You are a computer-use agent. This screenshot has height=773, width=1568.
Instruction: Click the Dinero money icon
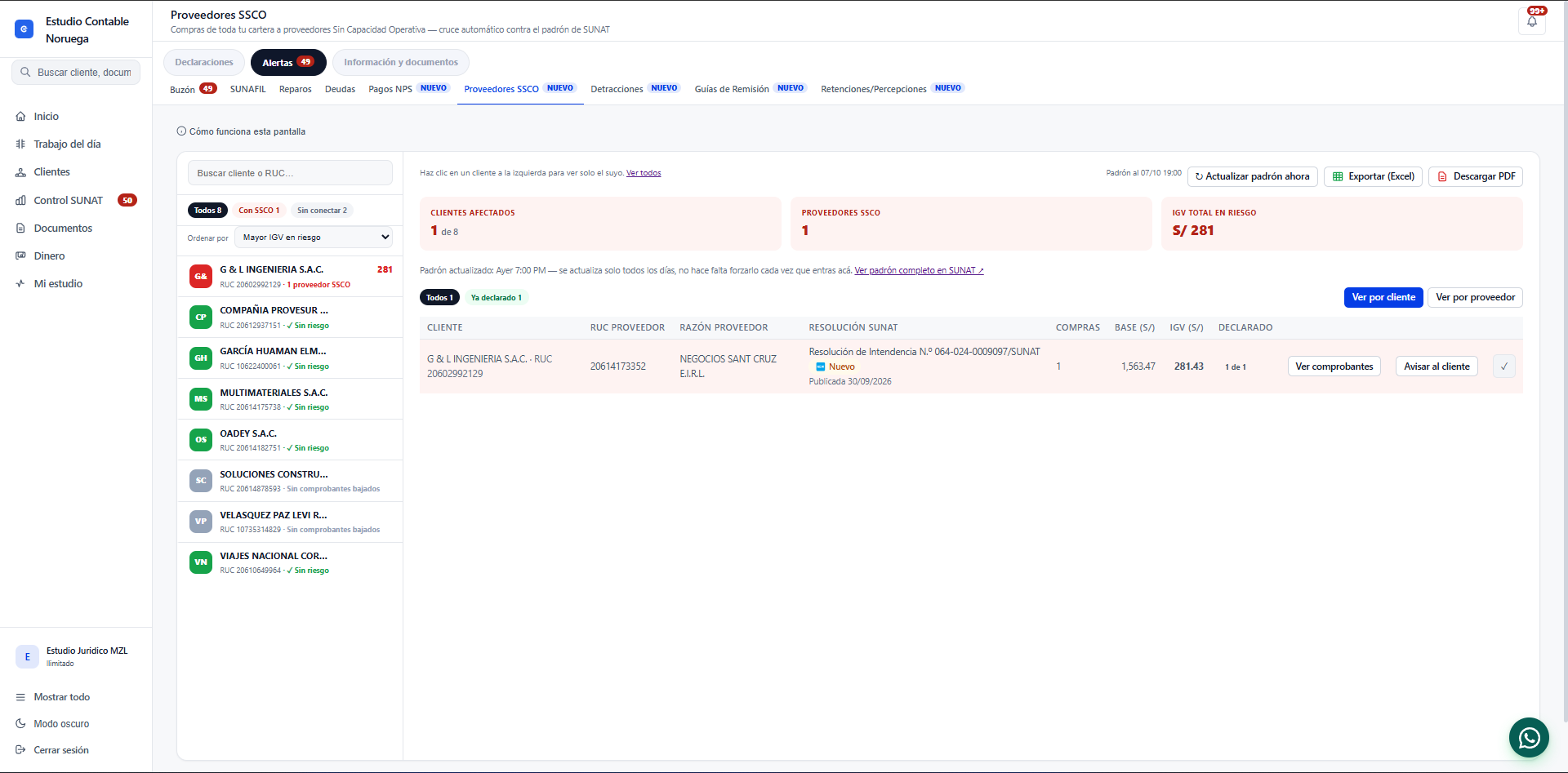pos(20,256)
